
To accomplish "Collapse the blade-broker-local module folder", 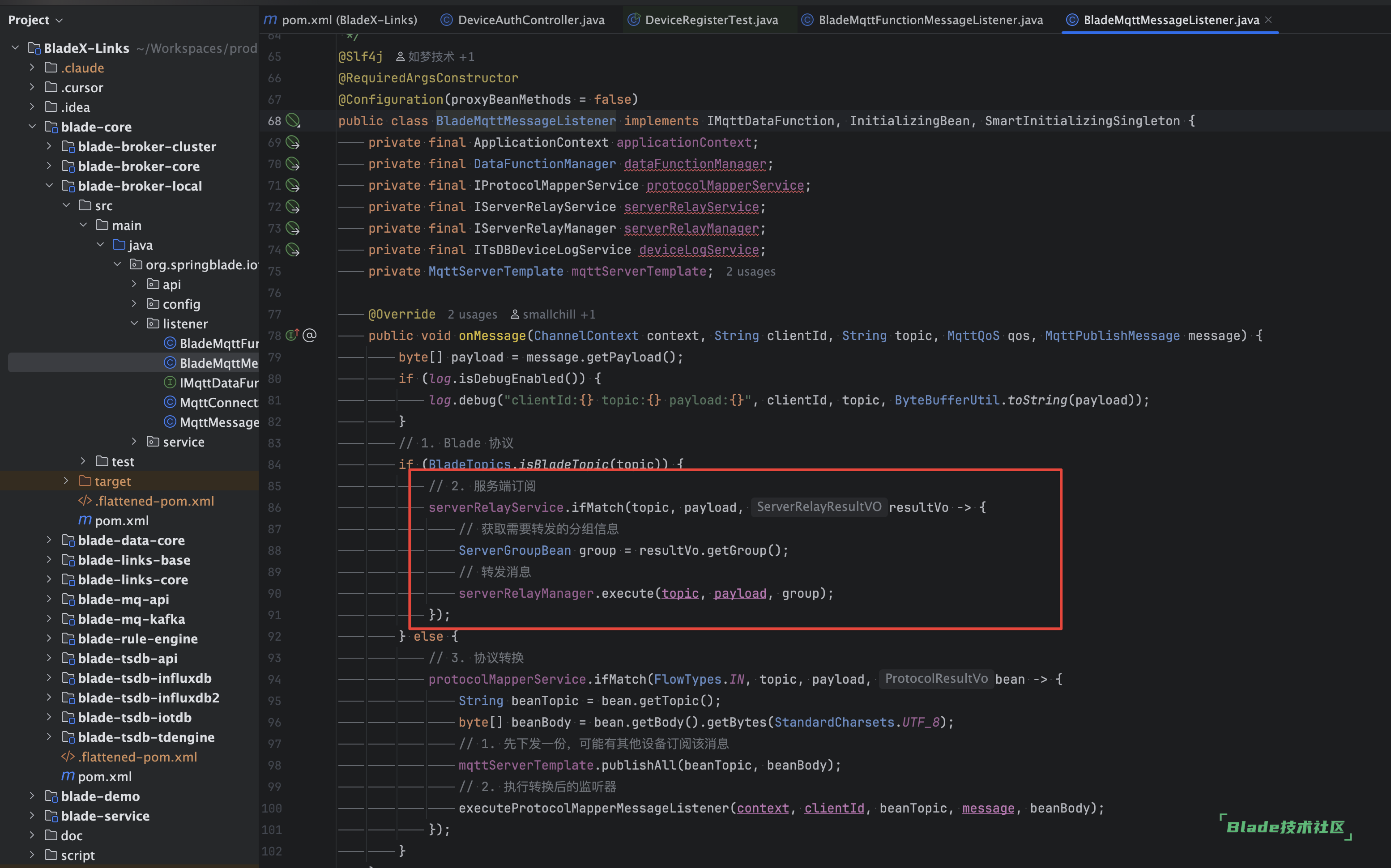I will [x=49, y=186].
